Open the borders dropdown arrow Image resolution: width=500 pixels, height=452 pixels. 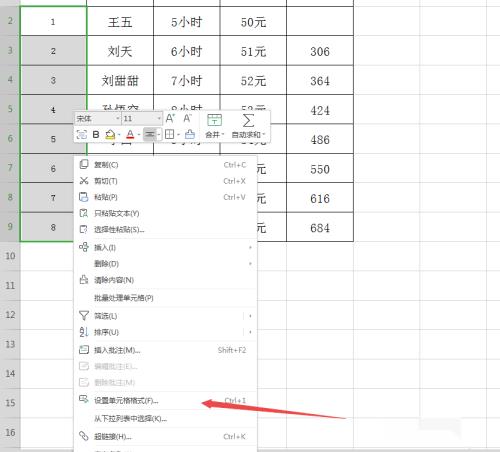pos(179,135)
